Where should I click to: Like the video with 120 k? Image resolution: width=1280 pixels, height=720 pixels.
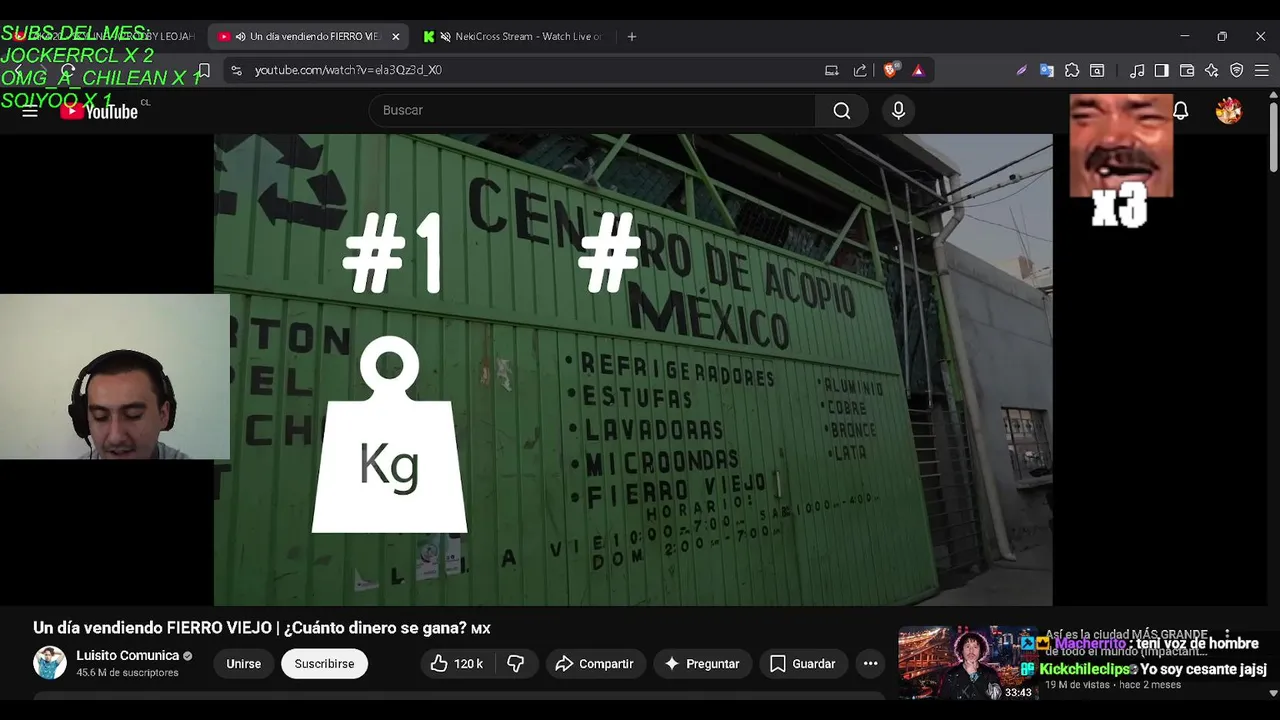coord(456,663)
